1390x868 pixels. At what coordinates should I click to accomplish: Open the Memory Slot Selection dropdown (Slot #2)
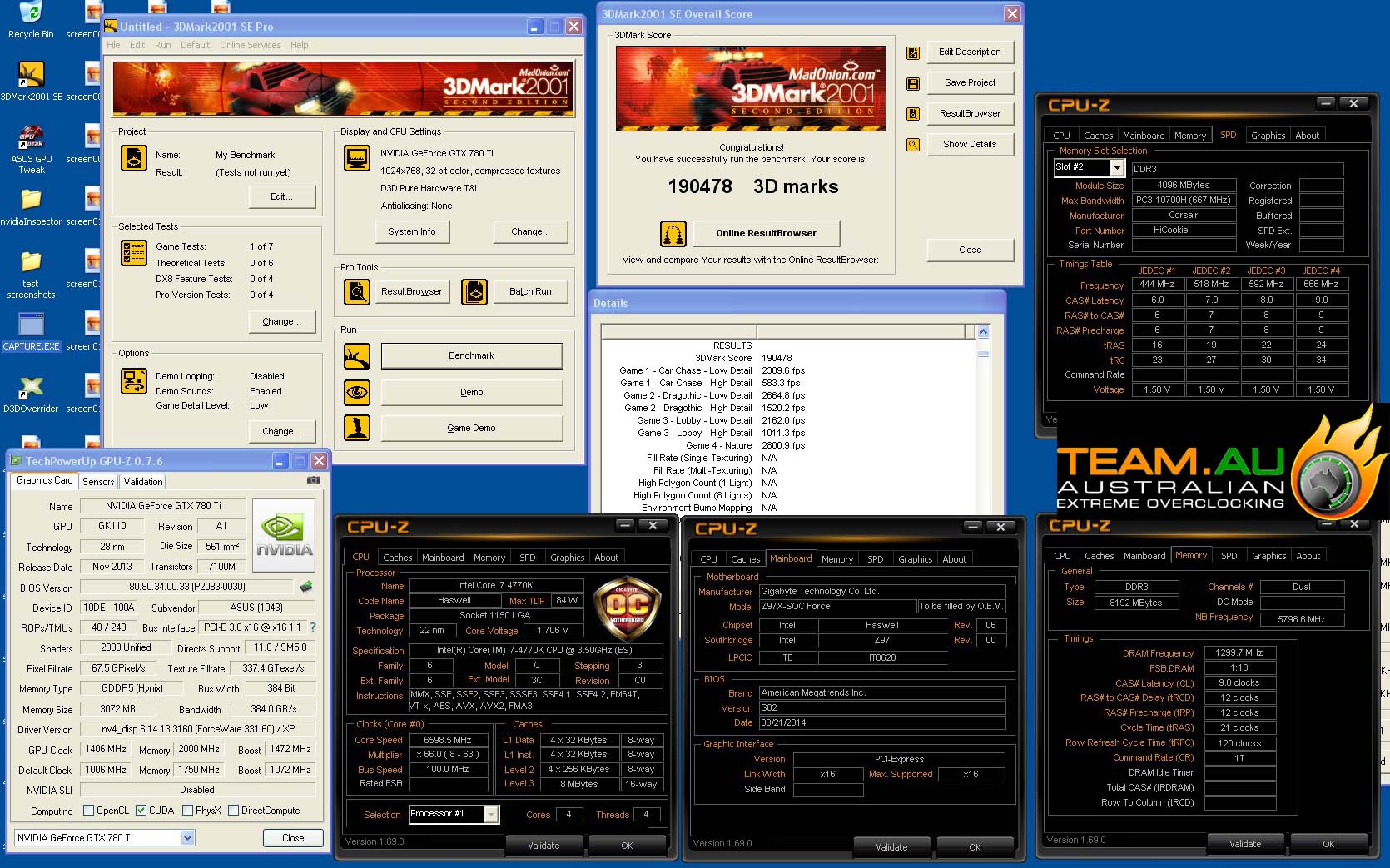(x=1118, y=168)
